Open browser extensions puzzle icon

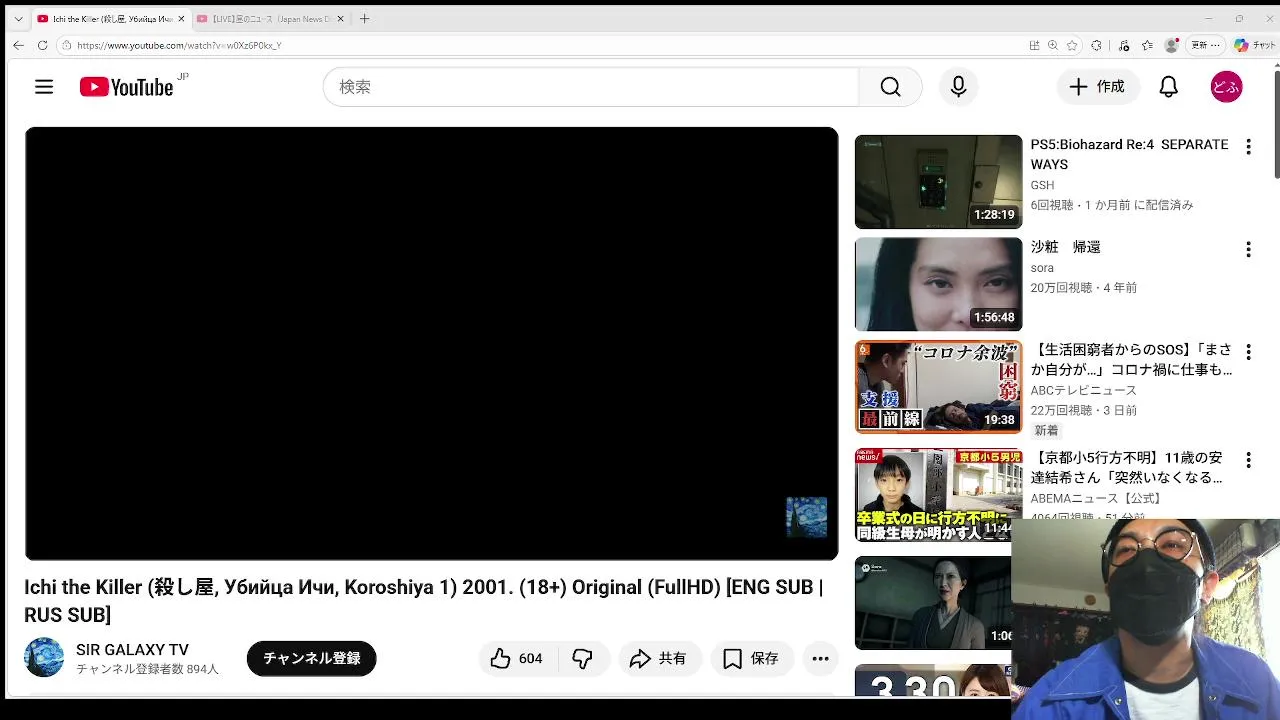1096,45
